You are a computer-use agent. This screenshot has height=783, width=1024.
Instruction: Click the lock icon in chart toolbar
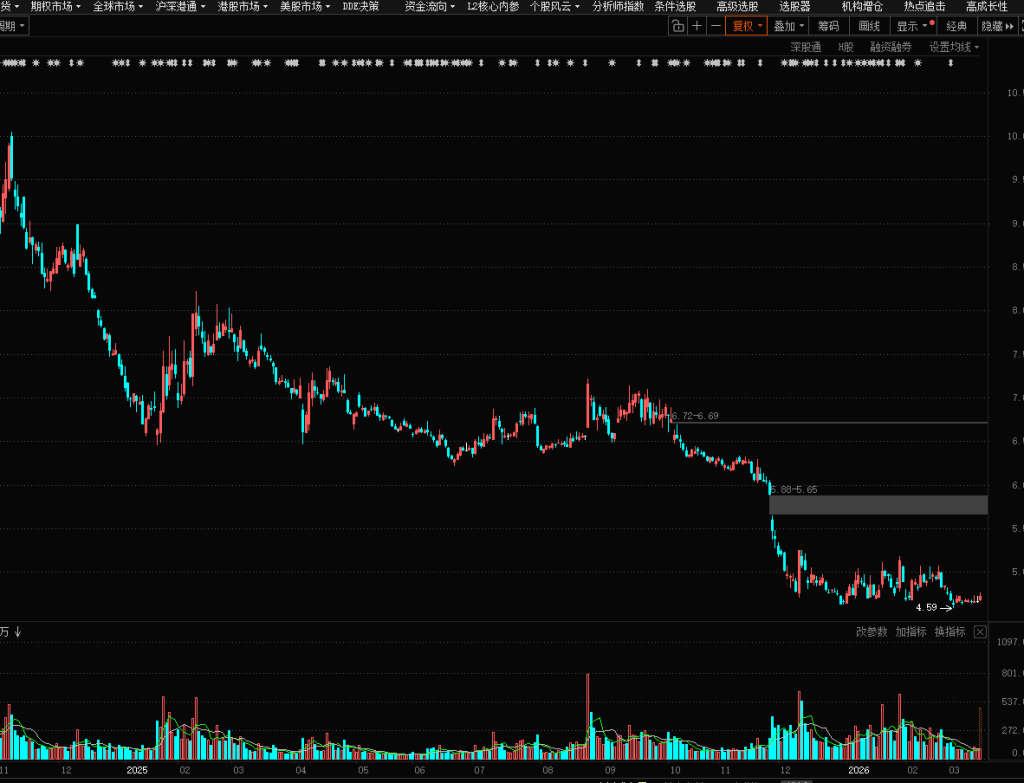677,26
